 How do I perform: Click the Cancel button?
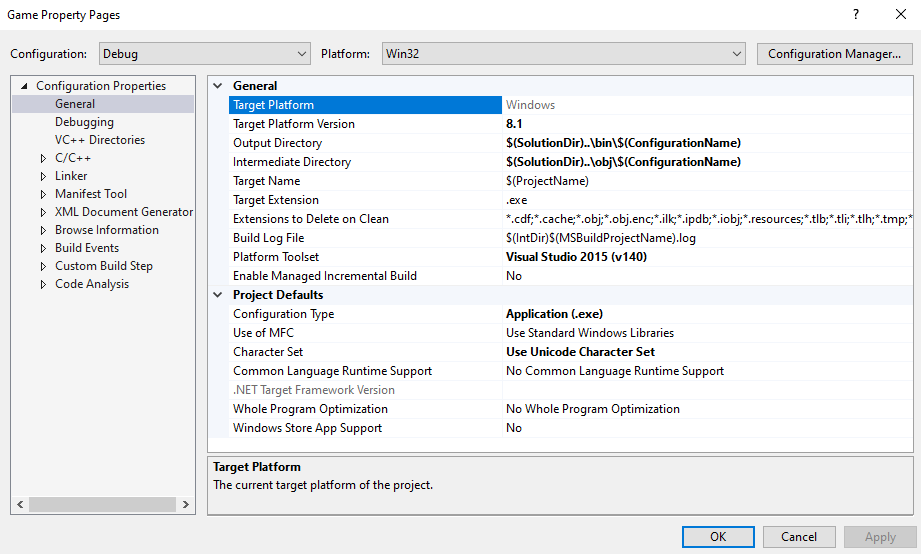[798, 536]
